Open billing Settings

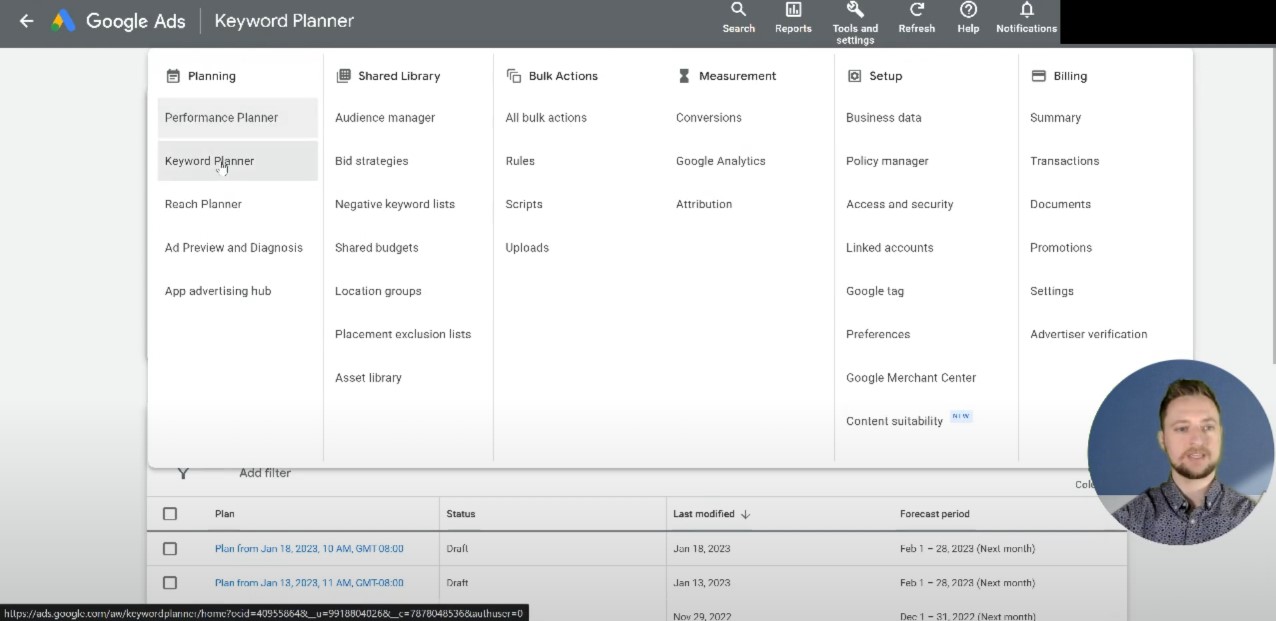1052,291
